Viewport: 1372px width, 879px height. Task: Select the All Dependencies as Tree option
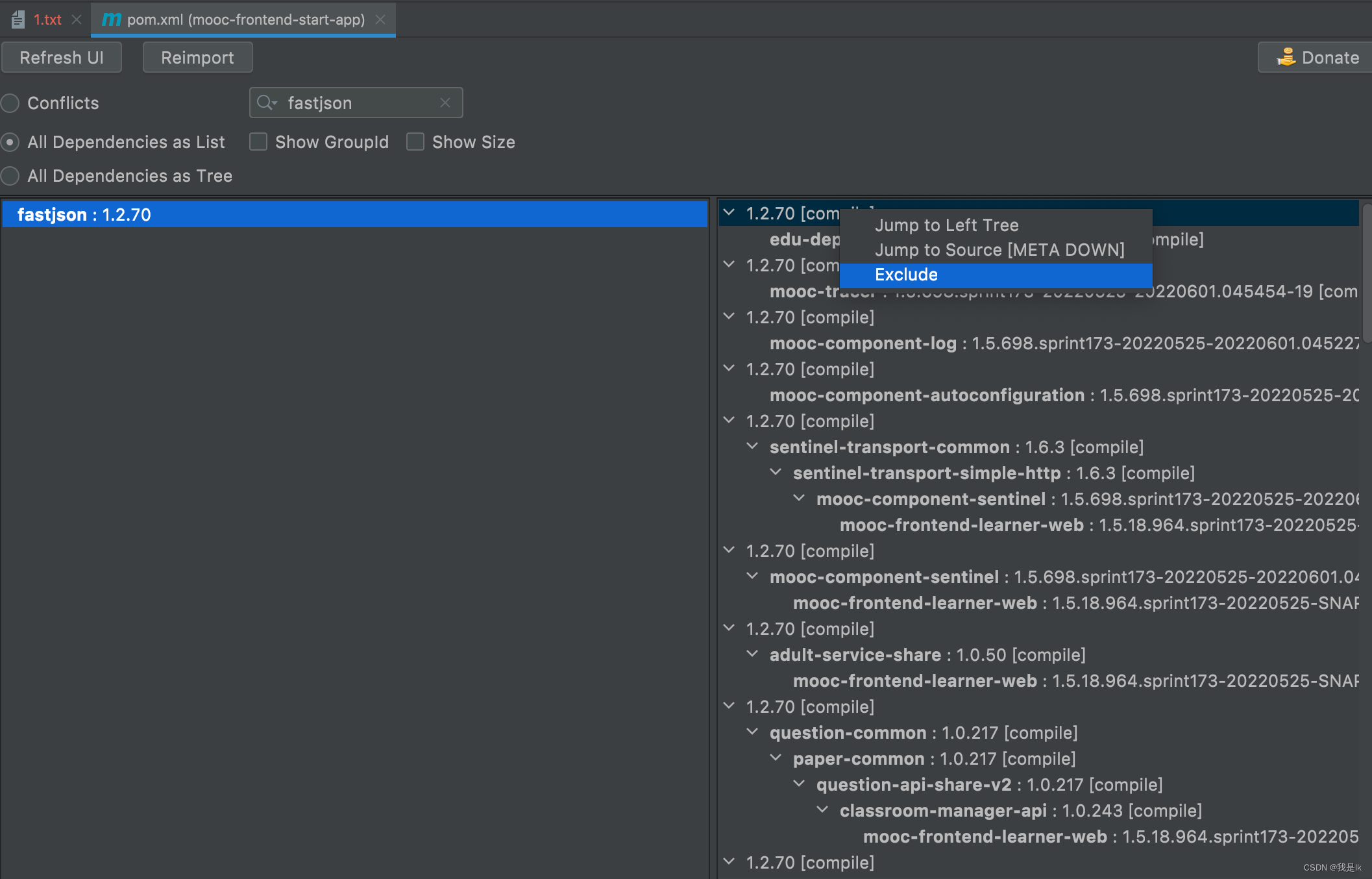coord(10,176)
